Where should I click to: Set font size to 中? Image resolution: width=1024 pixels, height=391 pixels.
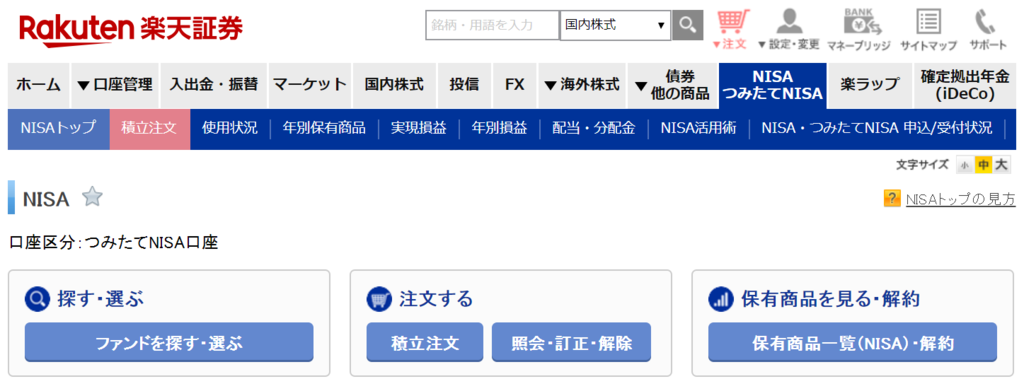click(983, 165)
